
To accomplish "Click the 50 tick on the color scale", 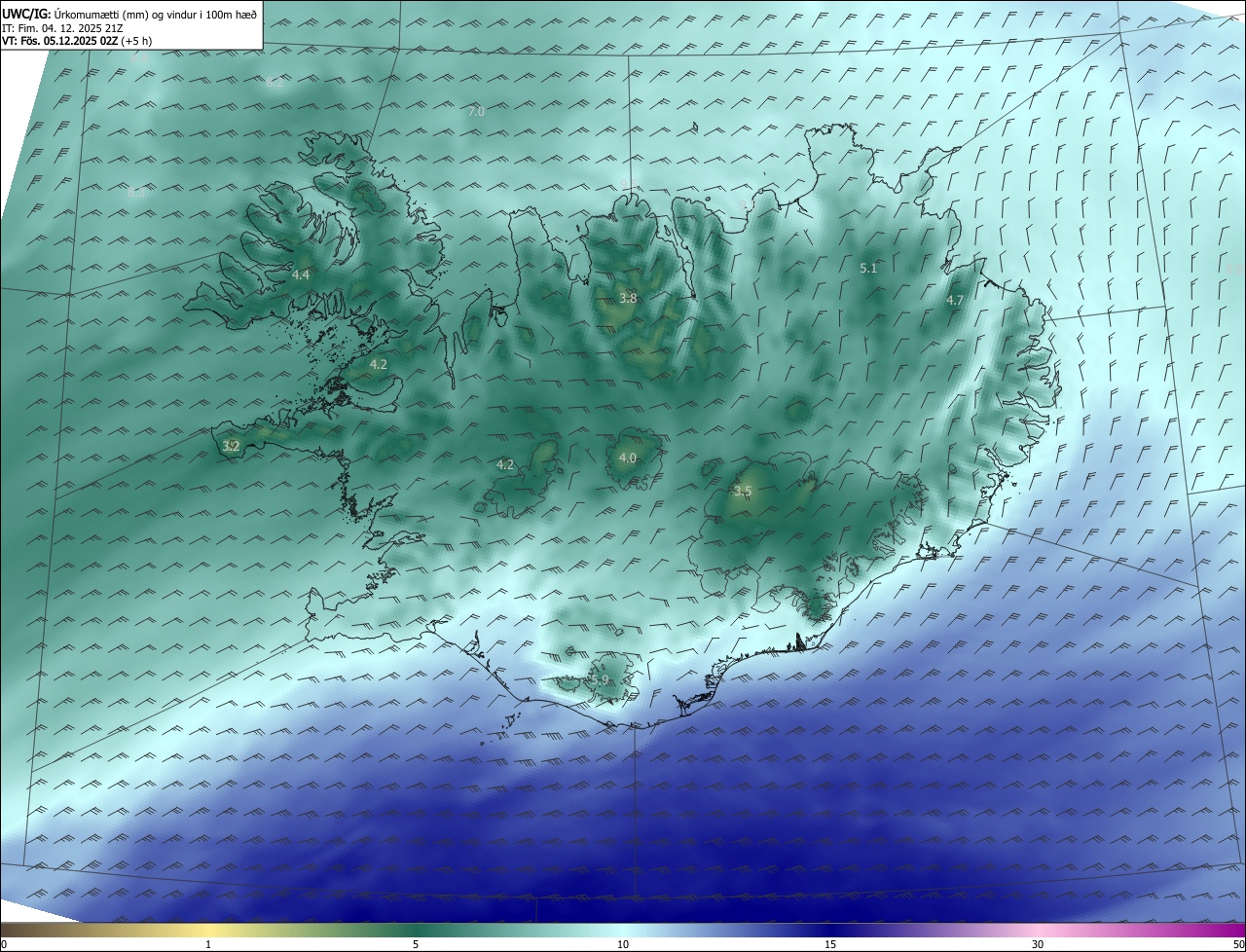I will tap(1238, 944).
